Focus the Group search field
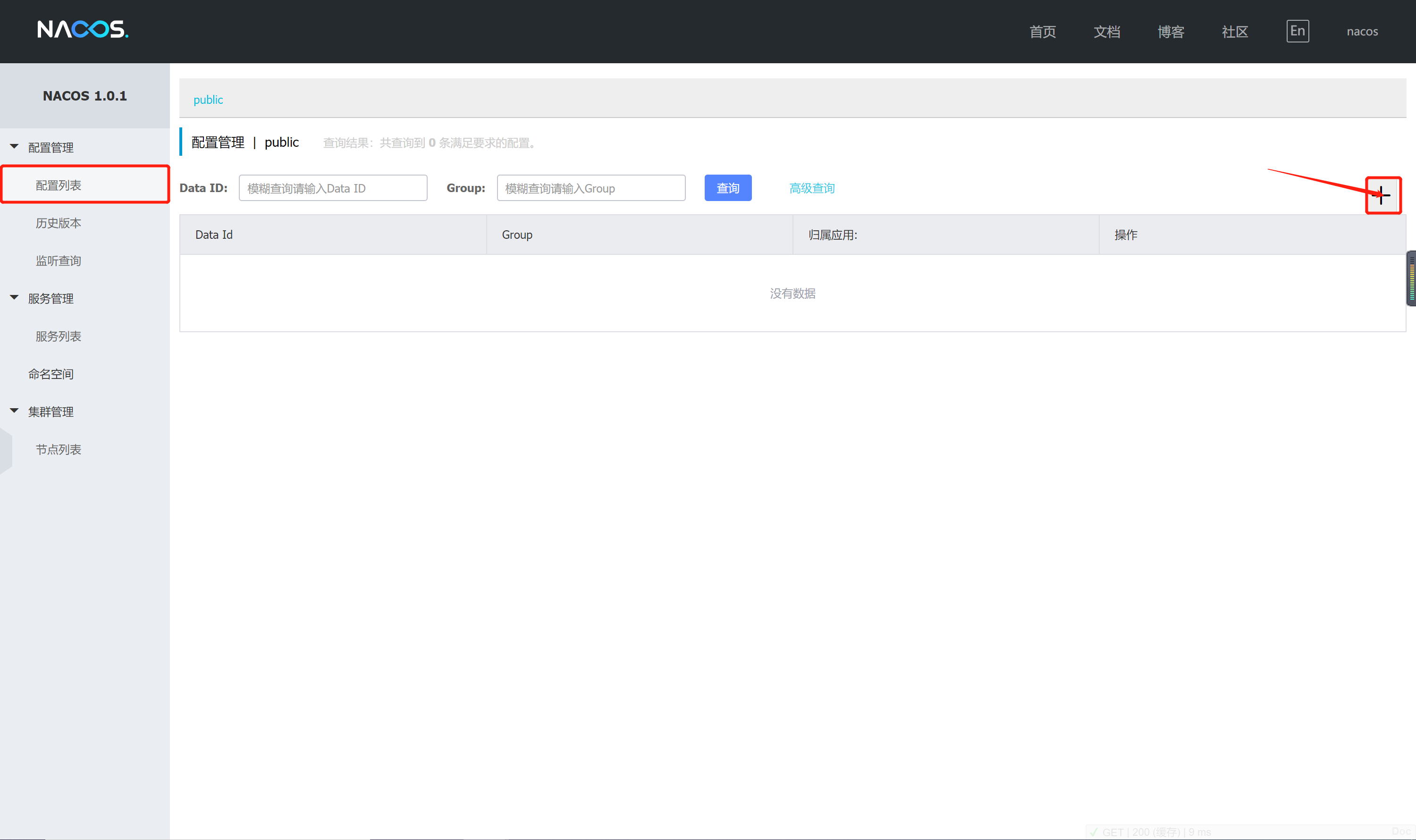1416x840 pixels. [x=590, y=188]
